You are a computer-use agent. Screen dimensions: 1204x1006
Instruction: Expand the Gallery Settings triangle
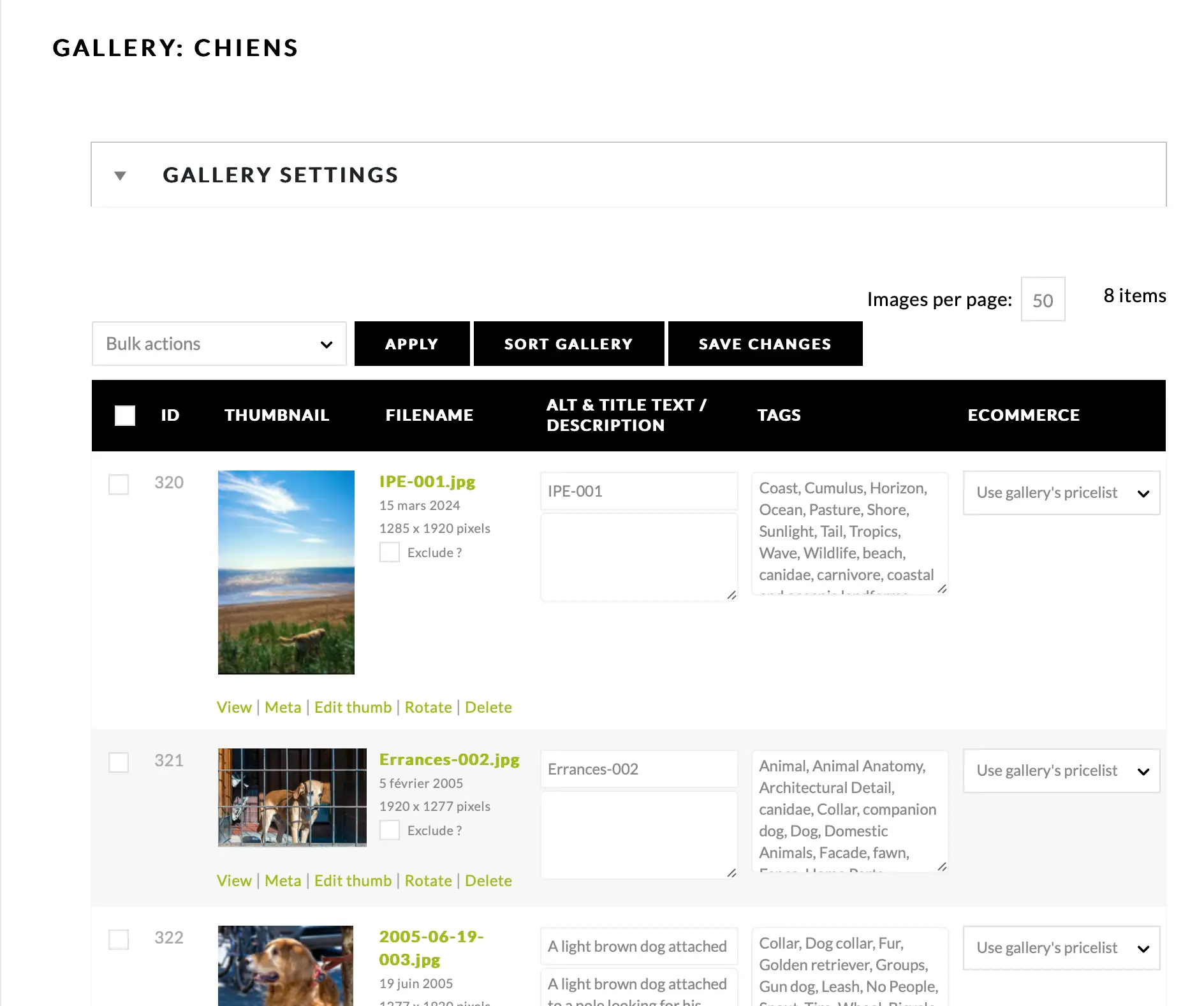point(120,175)
